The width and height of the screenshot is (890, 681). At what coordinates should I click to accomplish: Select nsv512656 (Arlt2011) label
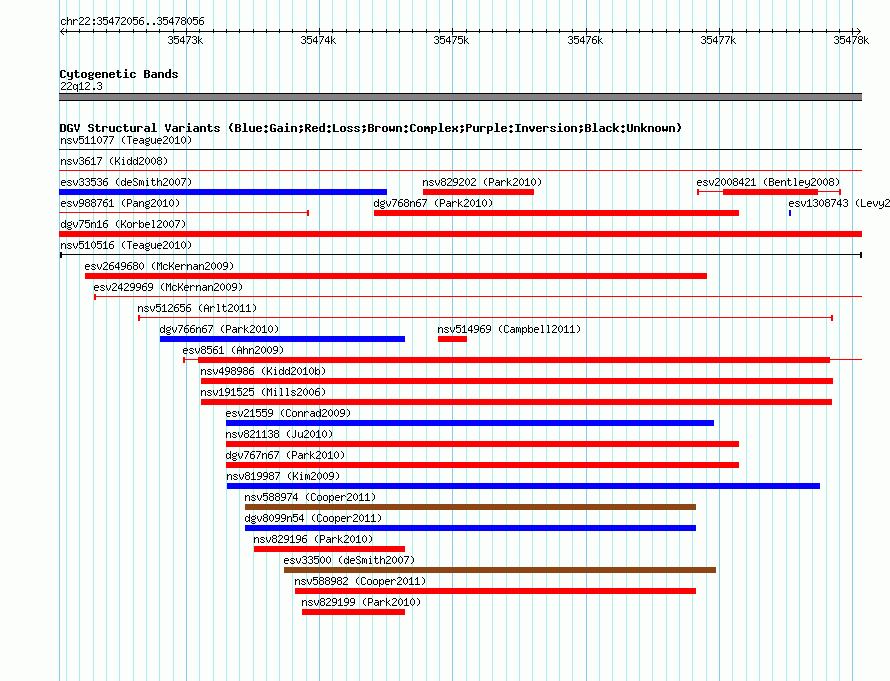tap(197, 308)
